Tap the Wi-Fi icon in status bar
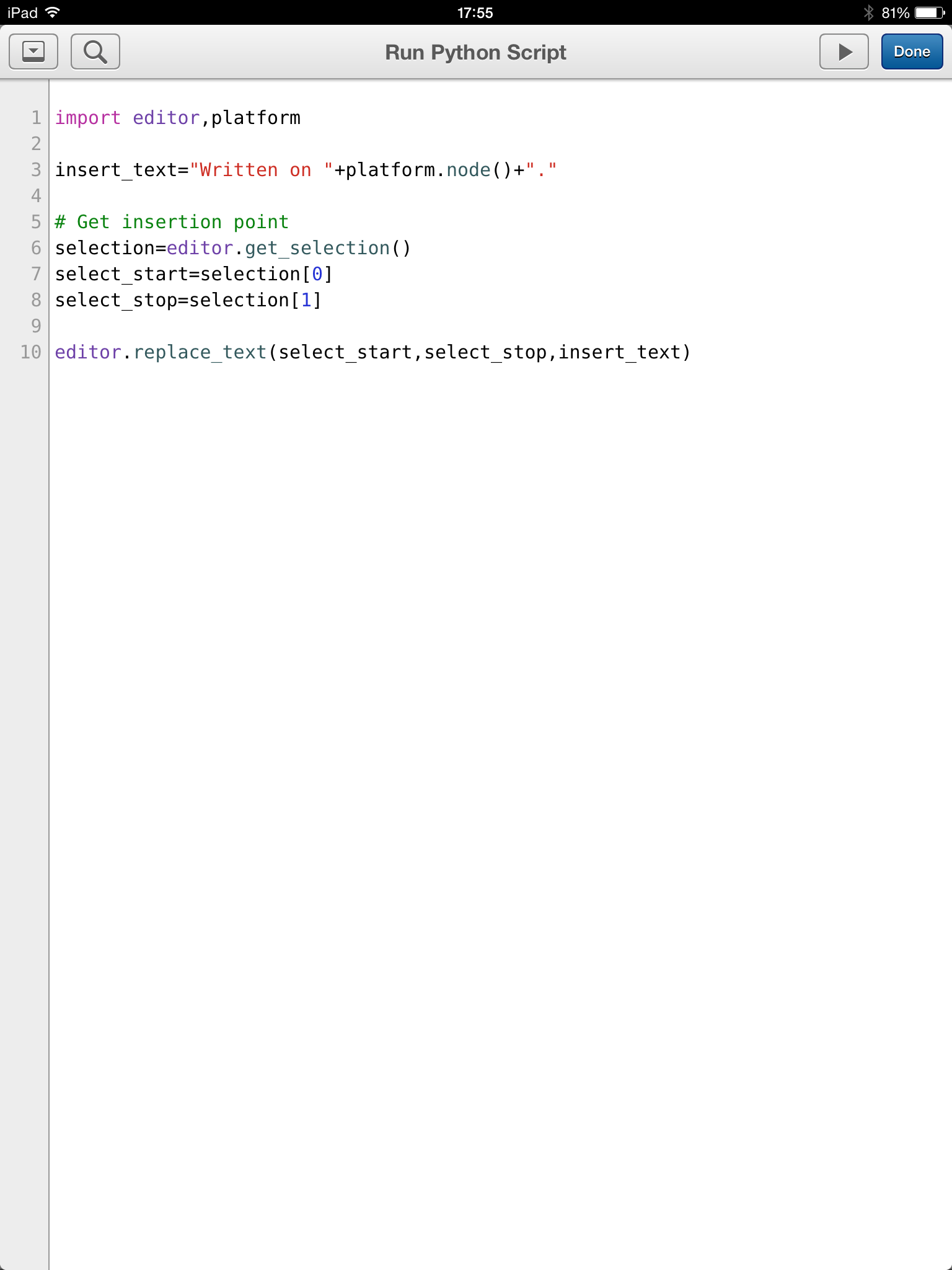Viewport: 952px width, 1270px height. 53,12
